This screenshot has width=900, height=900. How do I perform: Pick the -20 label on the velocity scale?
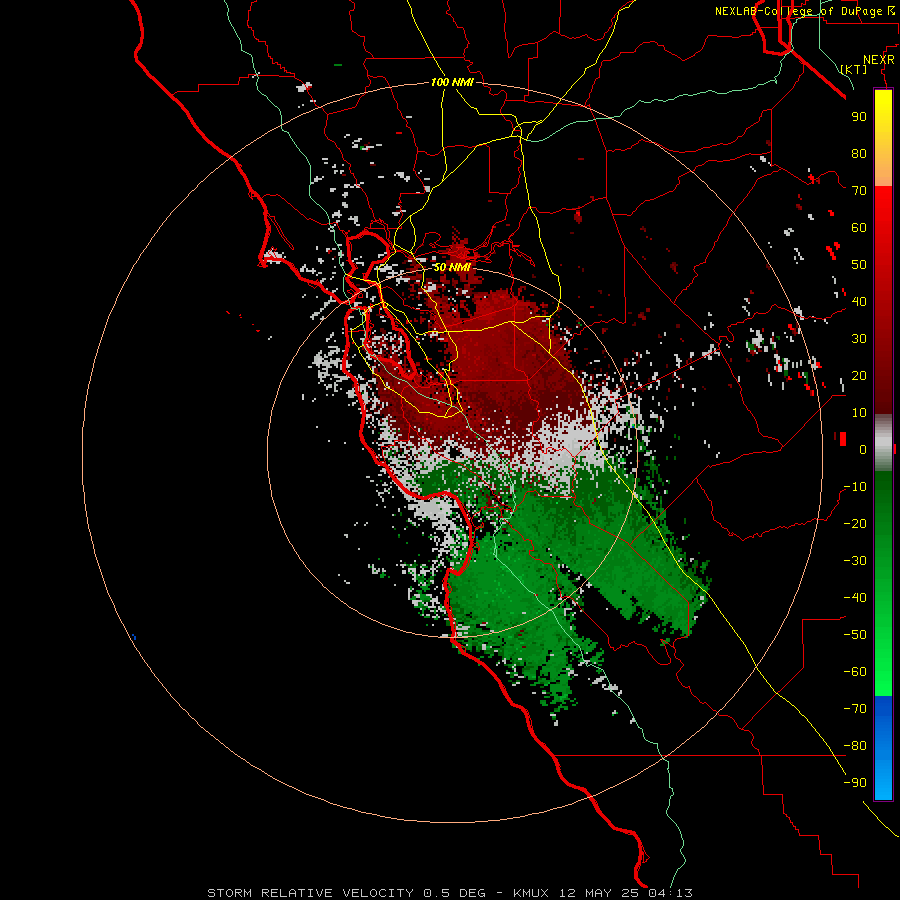point(855,523)
